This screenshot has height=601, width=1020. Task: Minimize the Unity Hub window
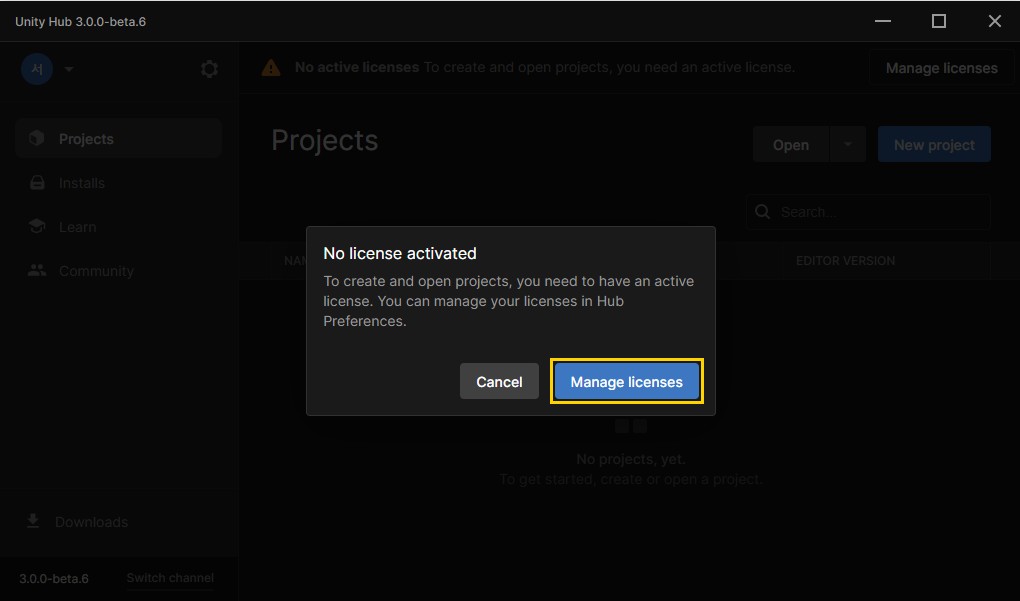883,21
